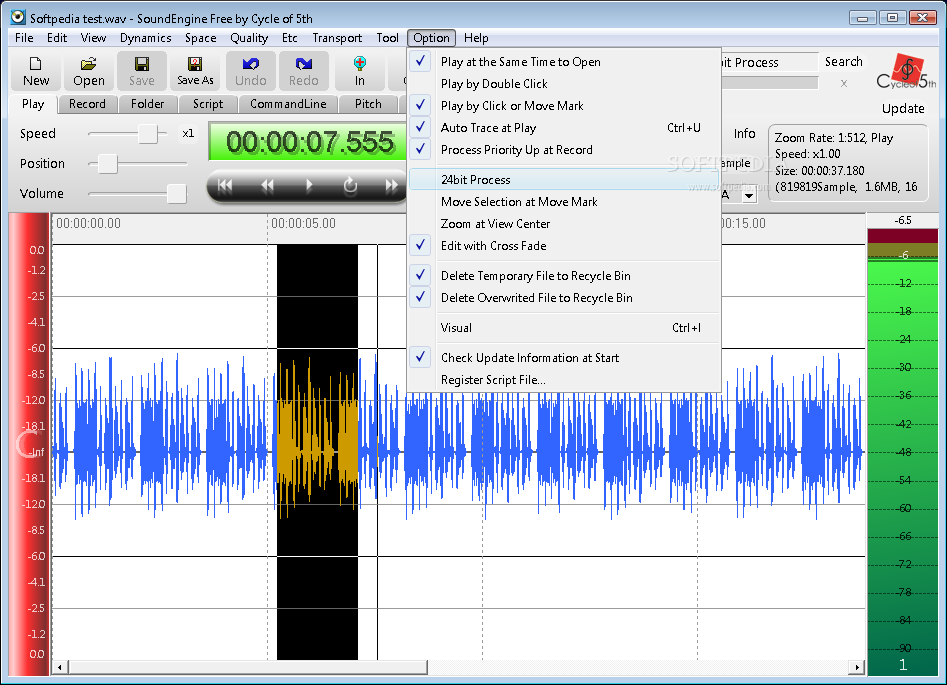Jump to start with skip-back button
This screenshot has width=947, height=685.
tap(226, 186)
